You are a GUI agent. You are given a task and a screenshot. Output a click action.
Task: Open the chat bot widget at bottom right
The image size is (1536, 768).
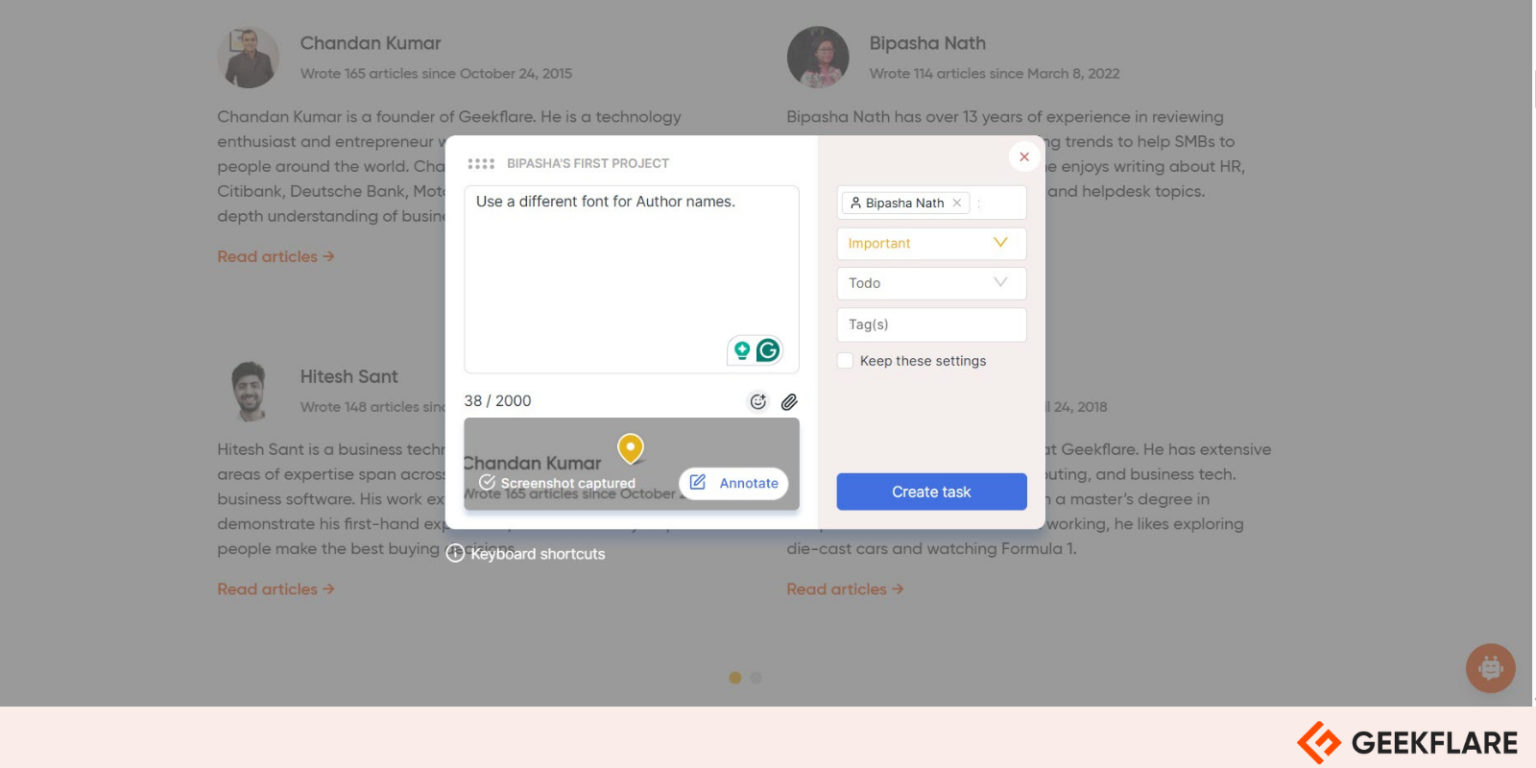tap(1490, 668)
